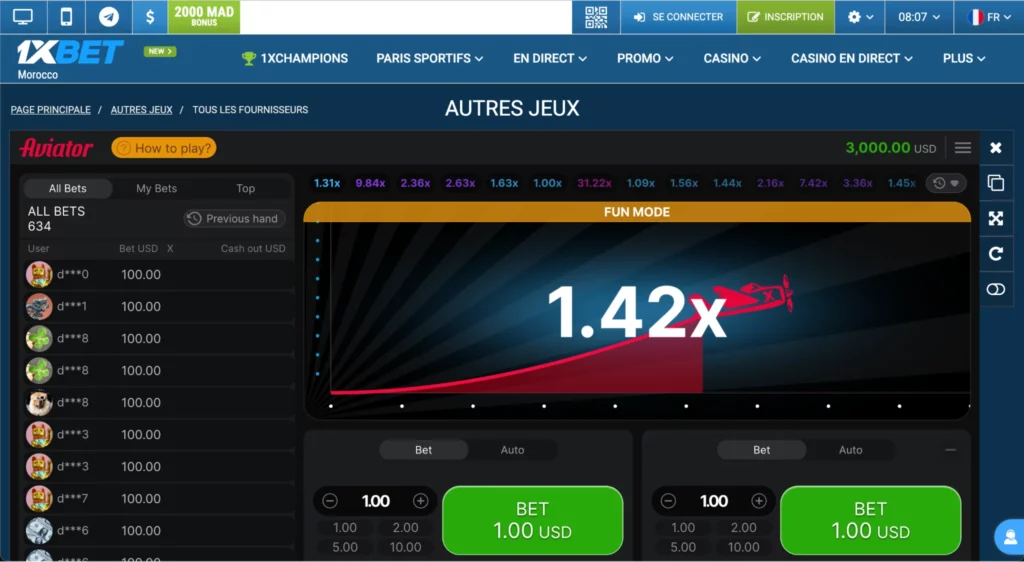Open game in a new window icon
Image resolution: width=1024 pixels, height=562 pixels.
click(x=995, y=183)
